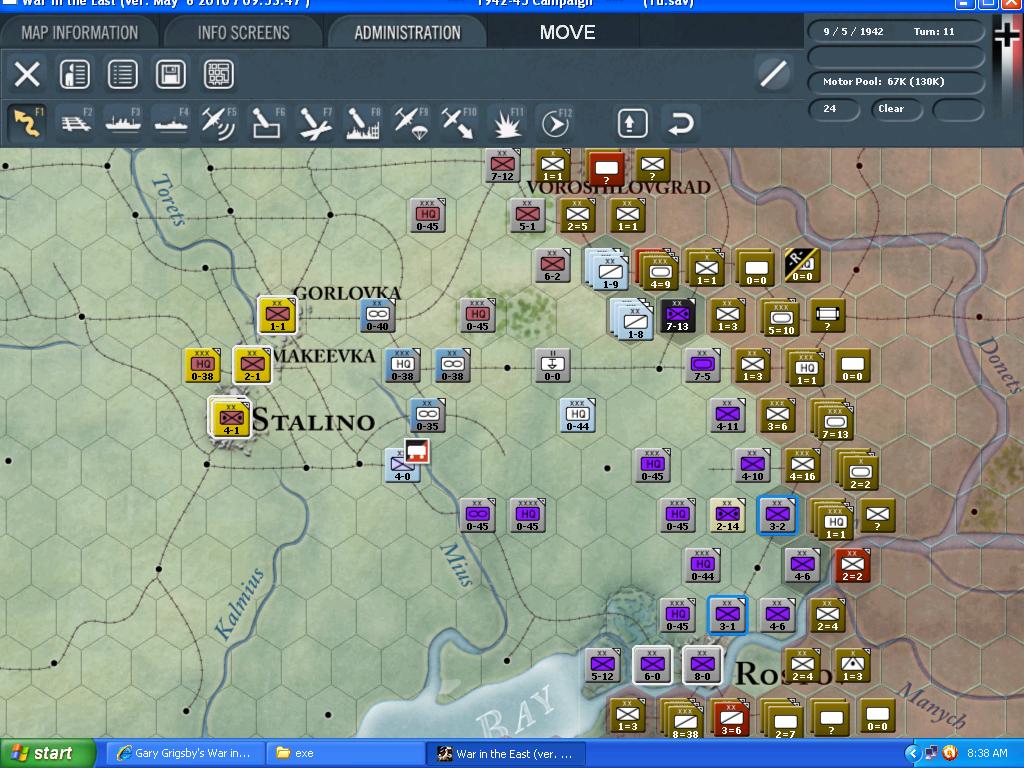Select the 5-1 red infantry counter

click(x=527, y=216)
